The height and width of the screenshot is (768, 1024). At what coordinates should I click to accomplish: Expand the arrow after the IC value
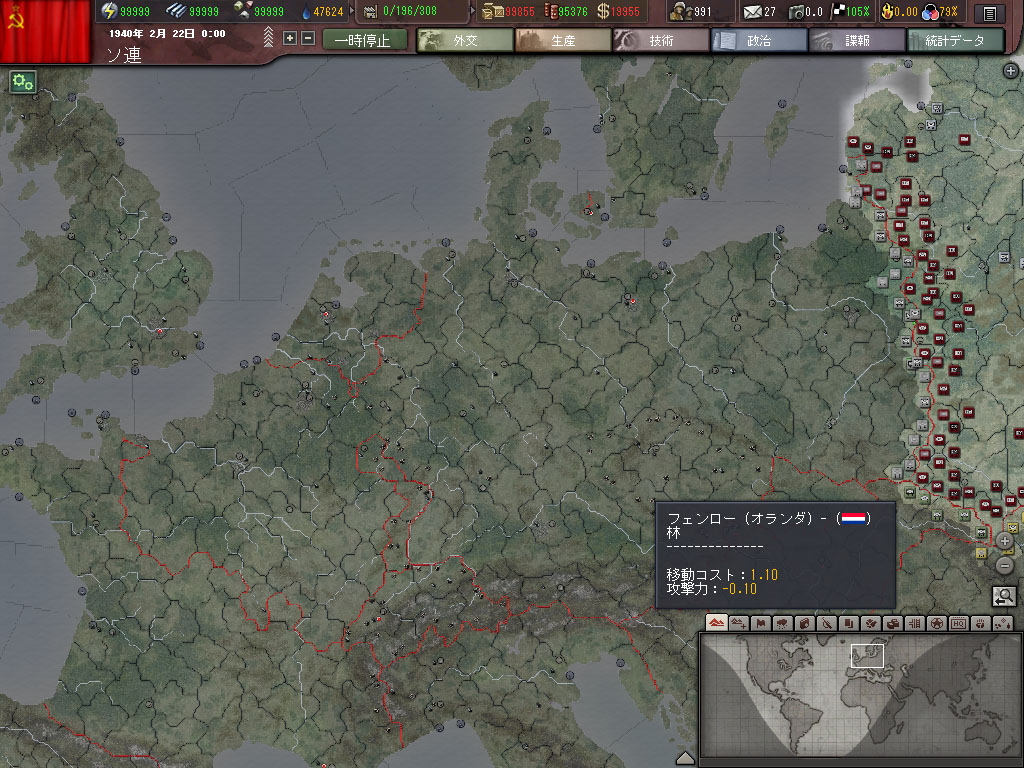pos(473,11)
